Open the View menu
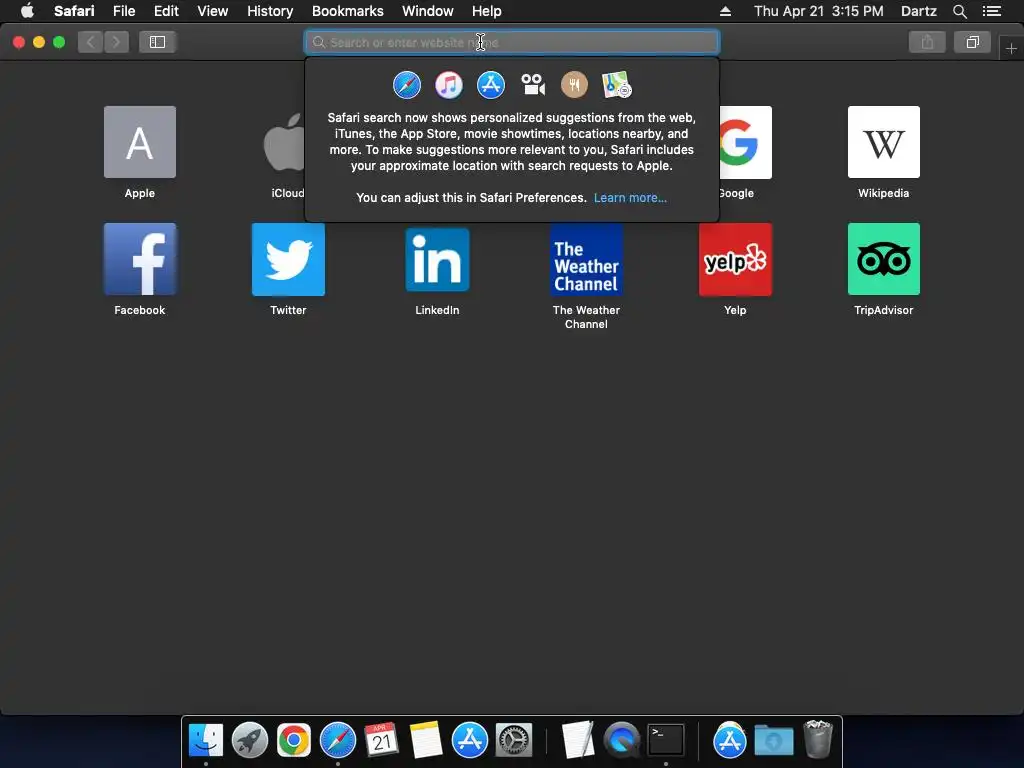This screenshot has width=1024, height=768. [213, 11]
